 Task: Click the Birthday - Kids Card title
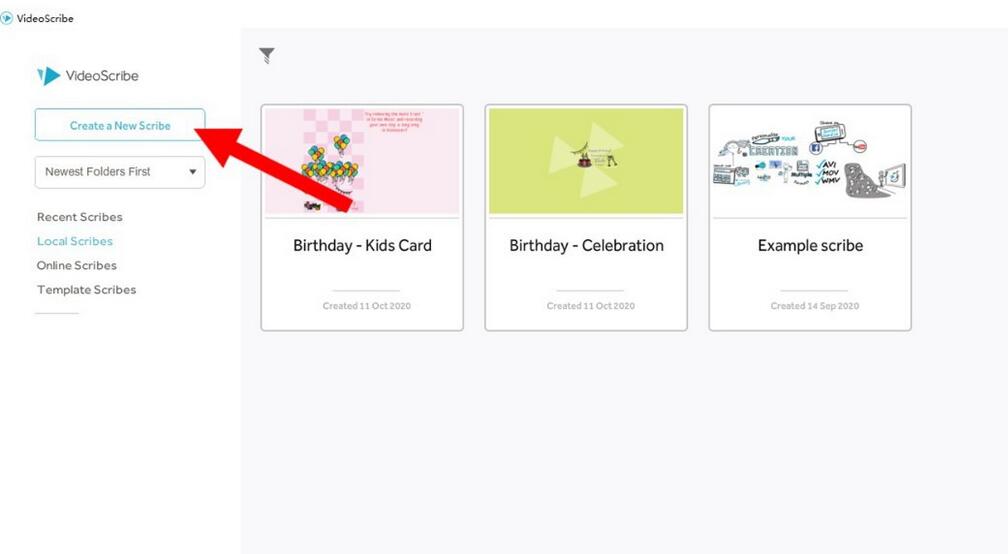click(363, 246)
